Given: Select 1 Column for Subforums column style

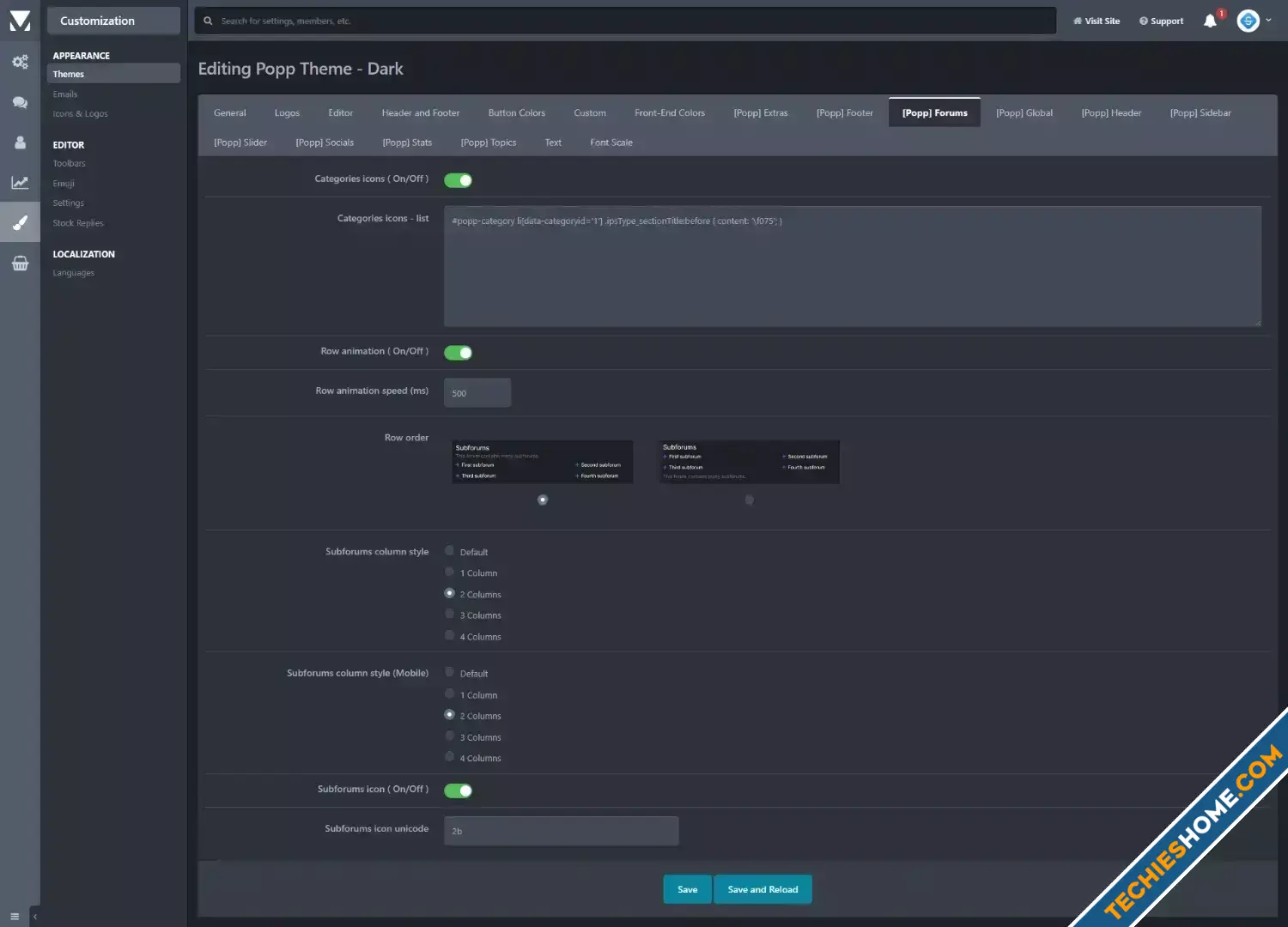Looking at the screenshot, I should click(449, 572).
